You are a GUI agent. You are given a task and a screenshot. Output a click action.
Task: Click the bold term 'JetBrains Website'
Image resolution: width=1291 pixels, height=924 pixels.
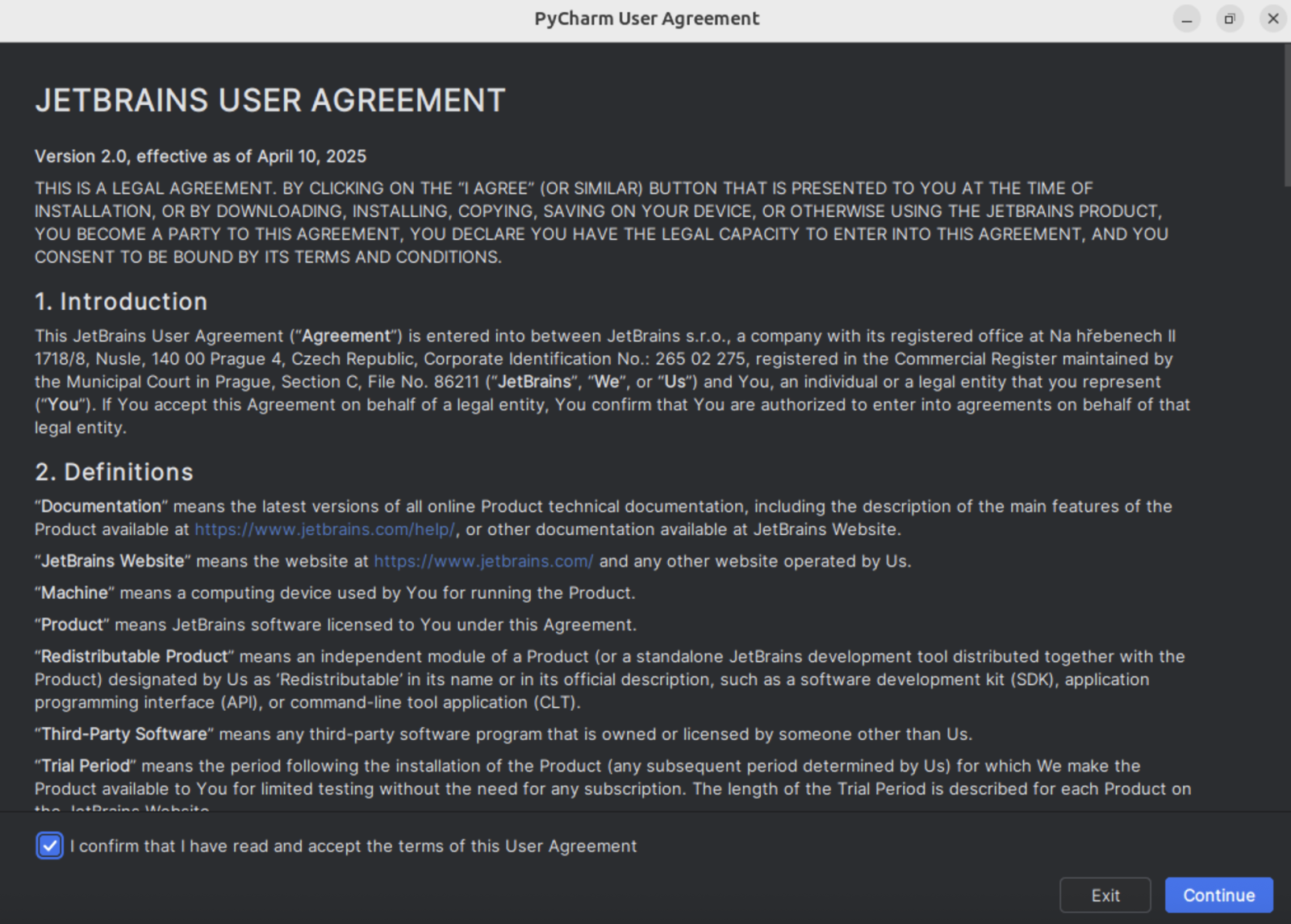point(112,561)
